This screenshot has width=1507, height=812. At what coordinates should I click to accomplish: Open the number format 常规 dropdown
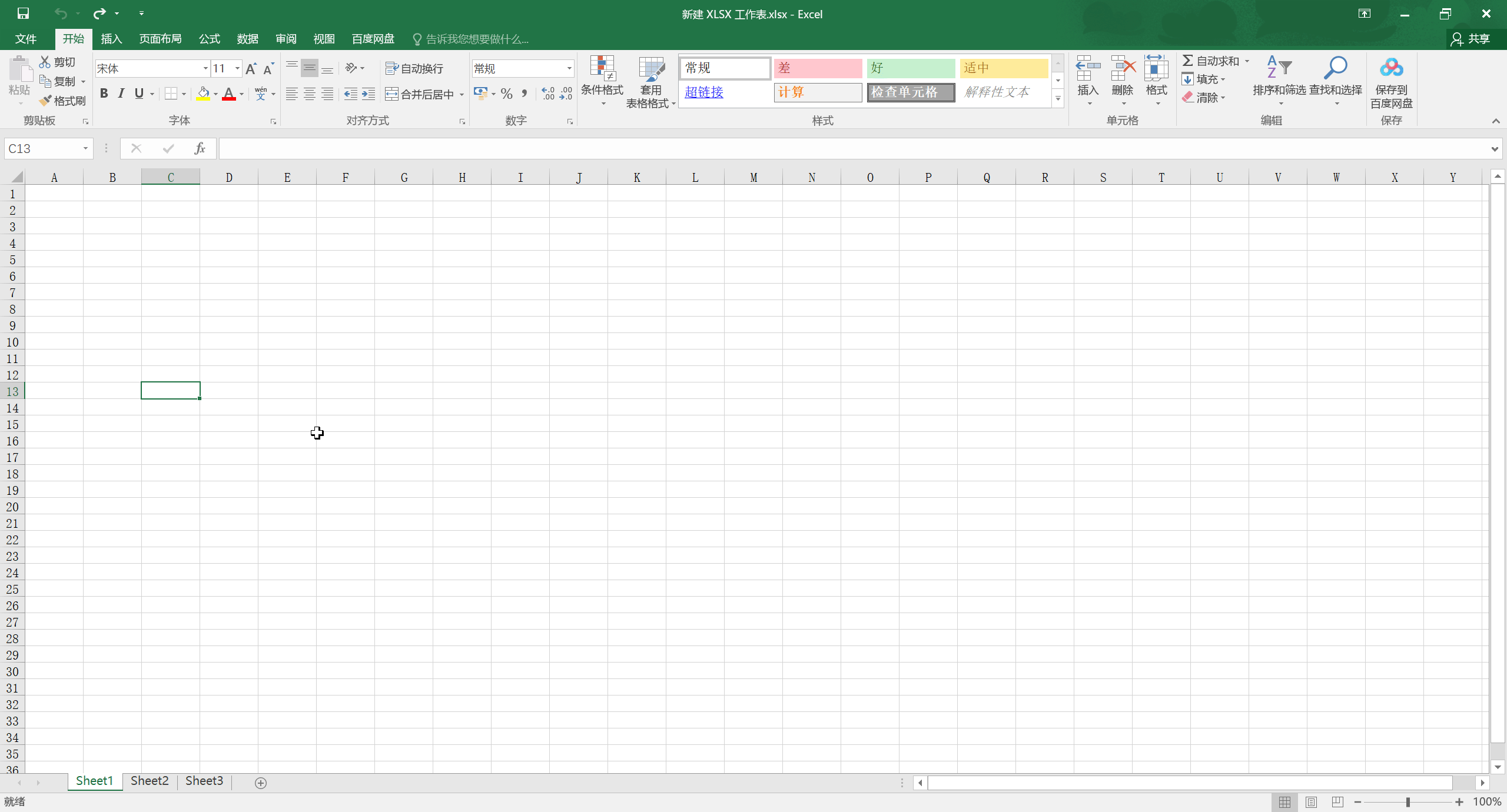tap(569, 69)
